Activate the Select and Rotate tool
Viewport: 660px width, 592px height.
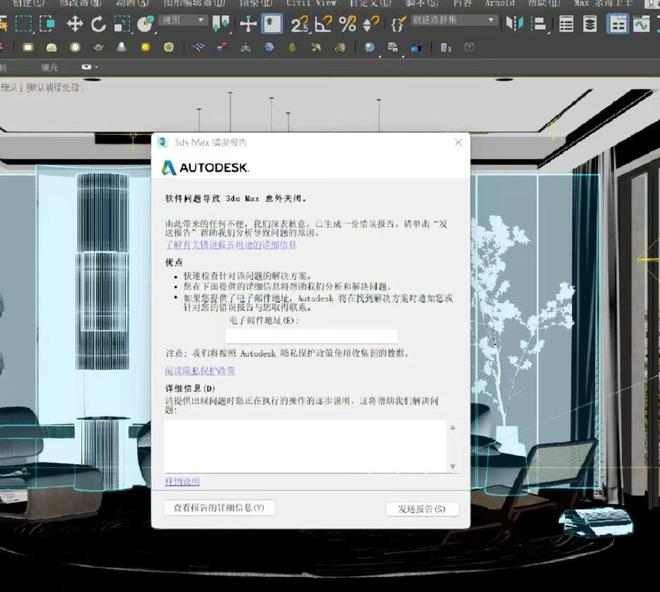98,24
